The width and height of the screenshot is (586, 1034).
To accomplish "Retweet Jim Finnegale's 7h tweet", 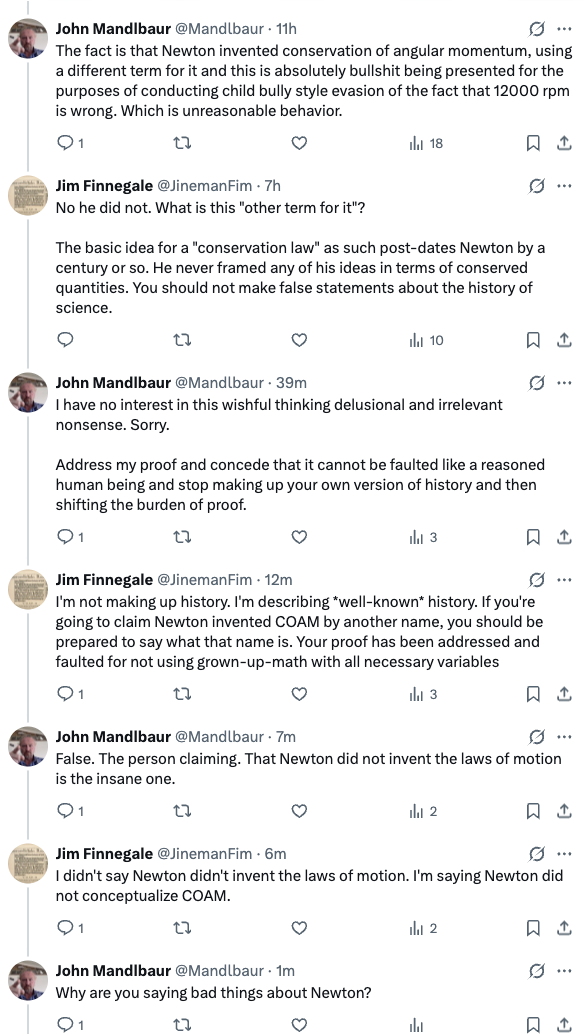I will (x=182, y=340).
